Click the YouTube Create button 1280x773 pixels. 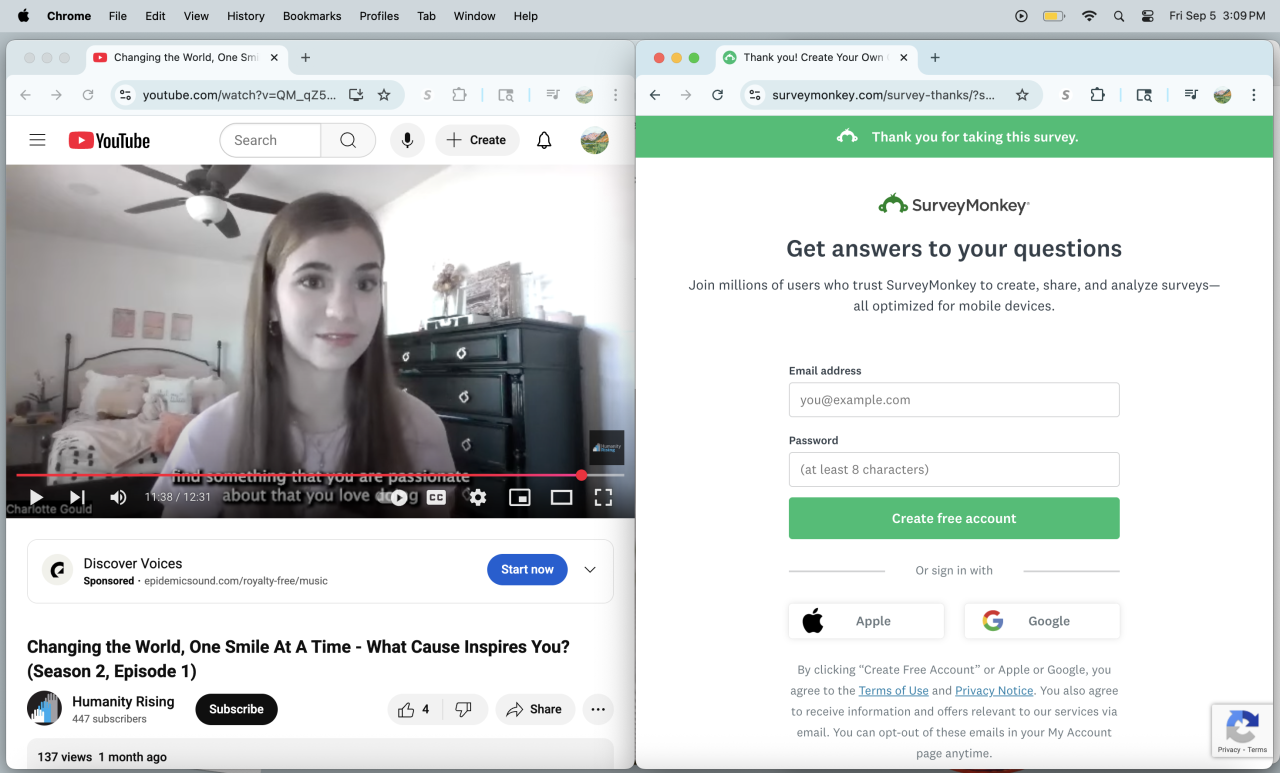tap(477, 141)
